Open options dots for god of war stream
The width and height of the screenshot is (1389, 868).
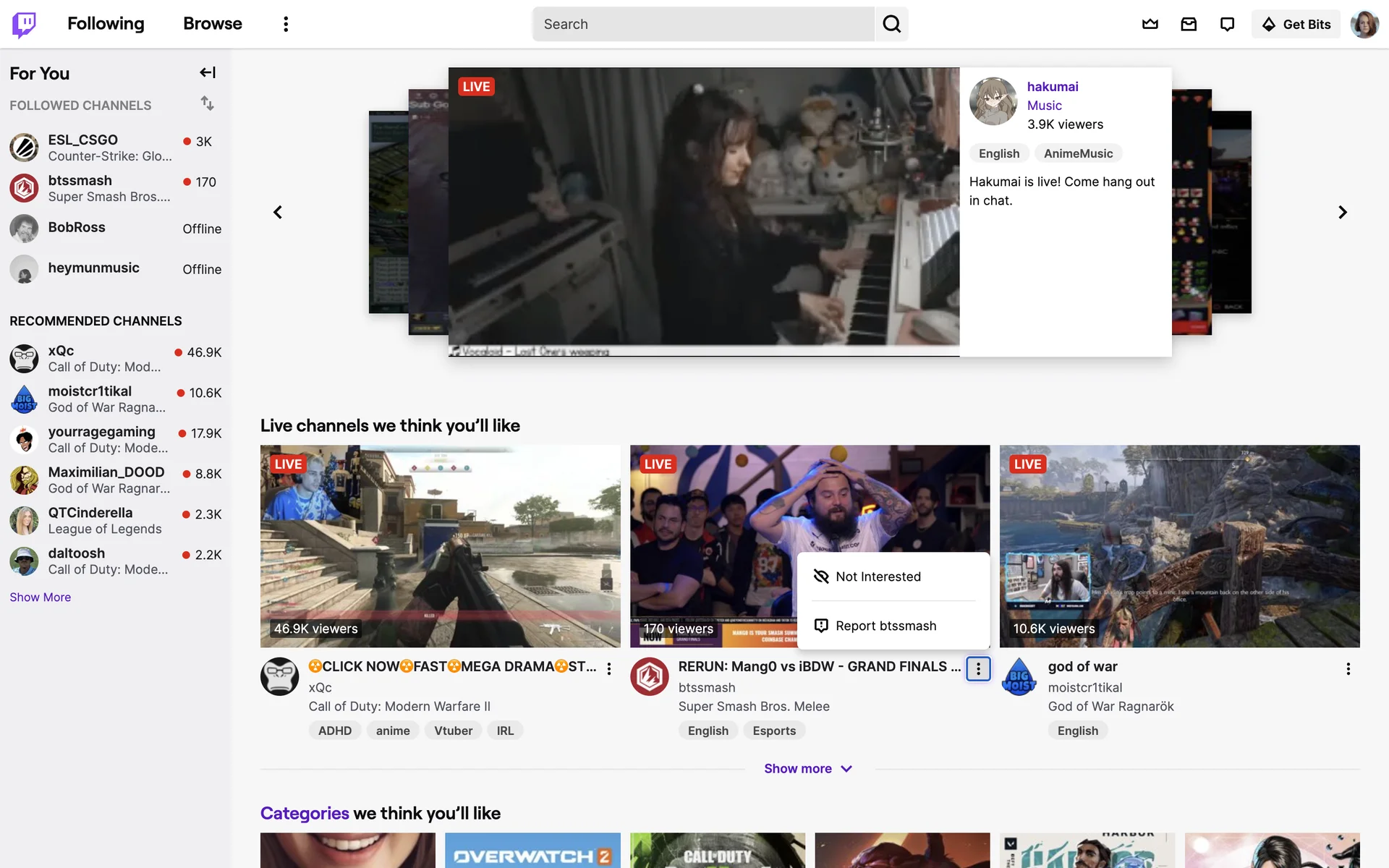click(x=1348, y=669)
